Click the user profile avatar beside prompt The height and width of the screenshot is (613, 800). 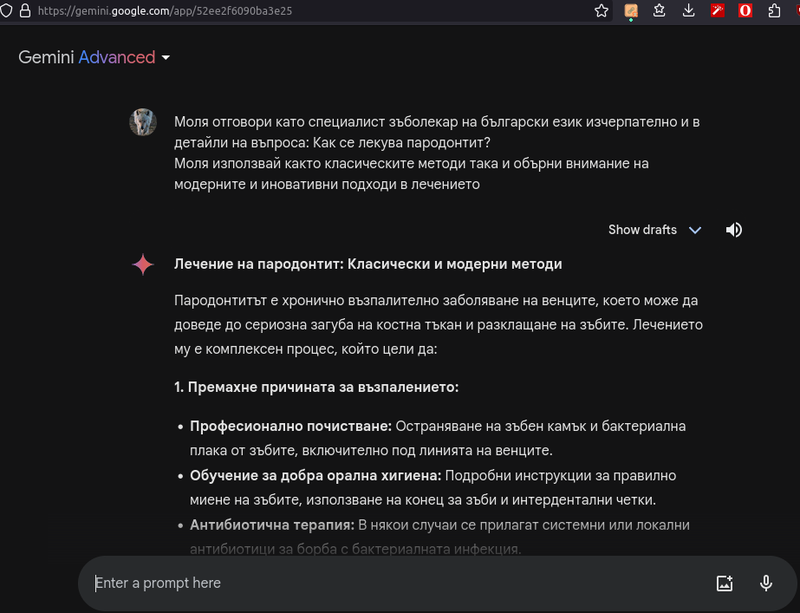pyautogui.click(x=143, y=123)
